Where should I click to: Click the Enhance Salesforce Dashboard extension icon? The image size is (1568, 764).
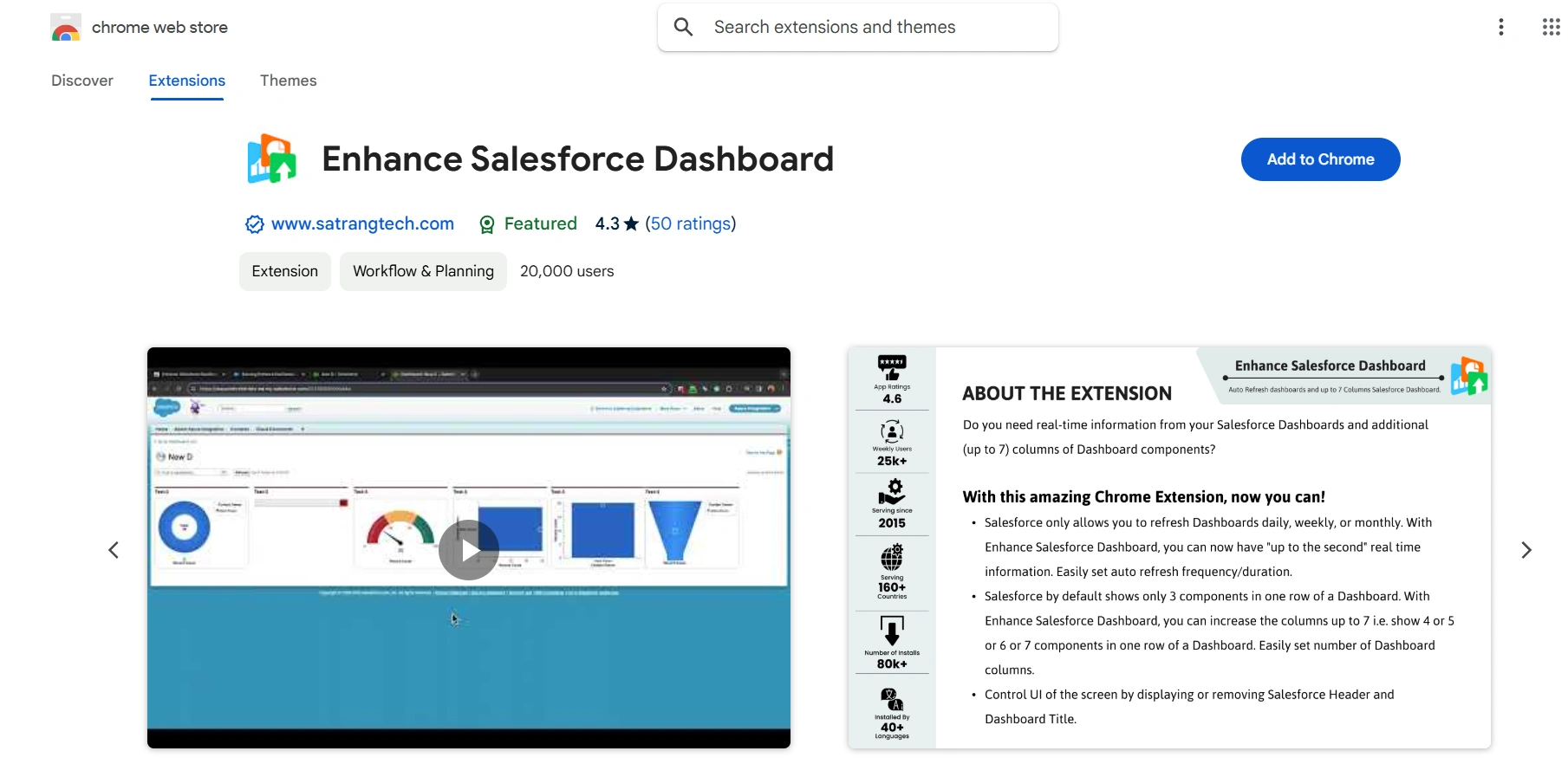[x=271, y=159]
